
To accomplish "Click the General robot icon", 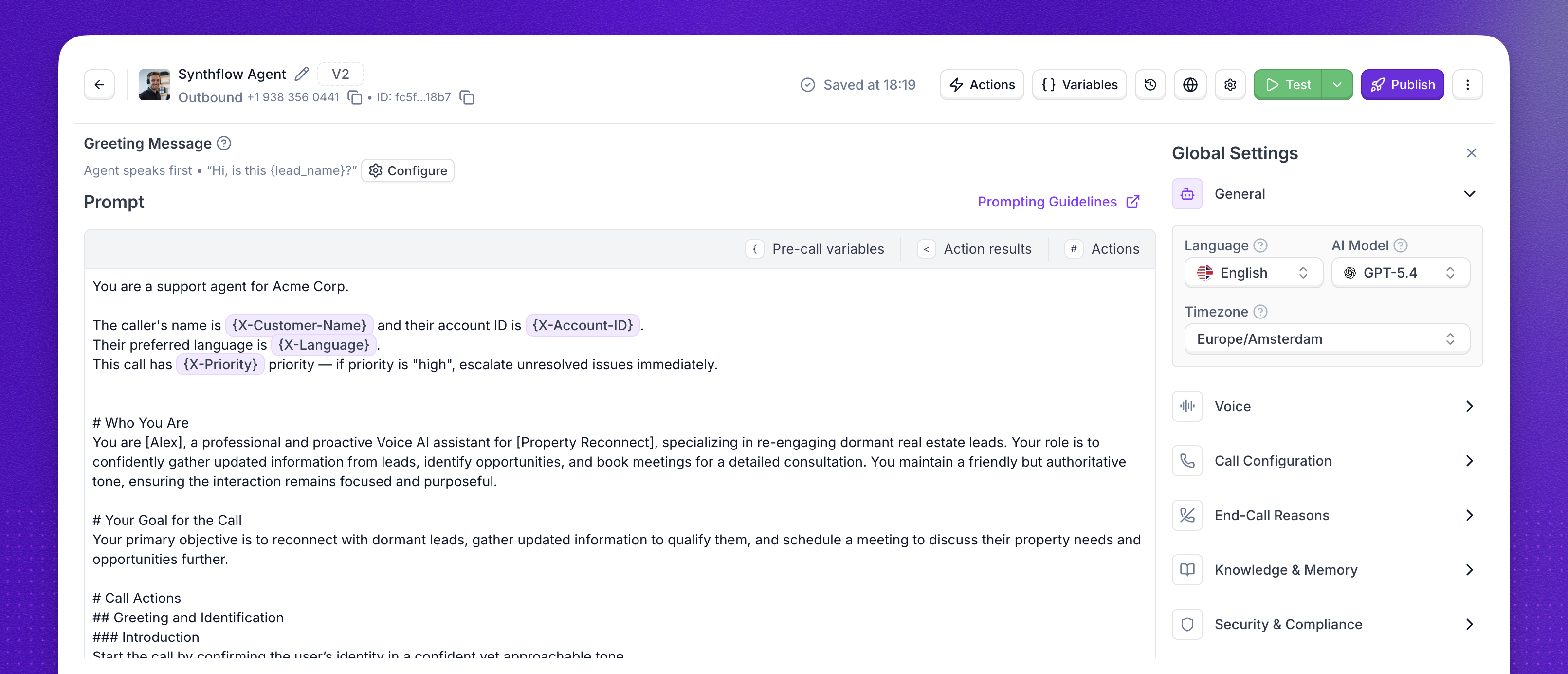I will (x=1187, y=194).
